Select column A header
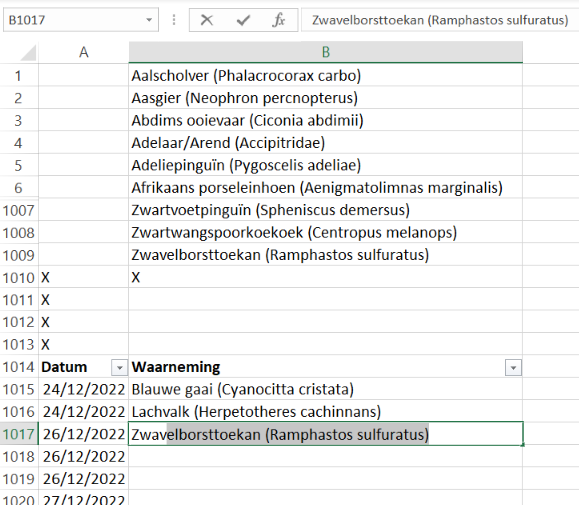Screen dimensions: 579x505 [83, 52]
